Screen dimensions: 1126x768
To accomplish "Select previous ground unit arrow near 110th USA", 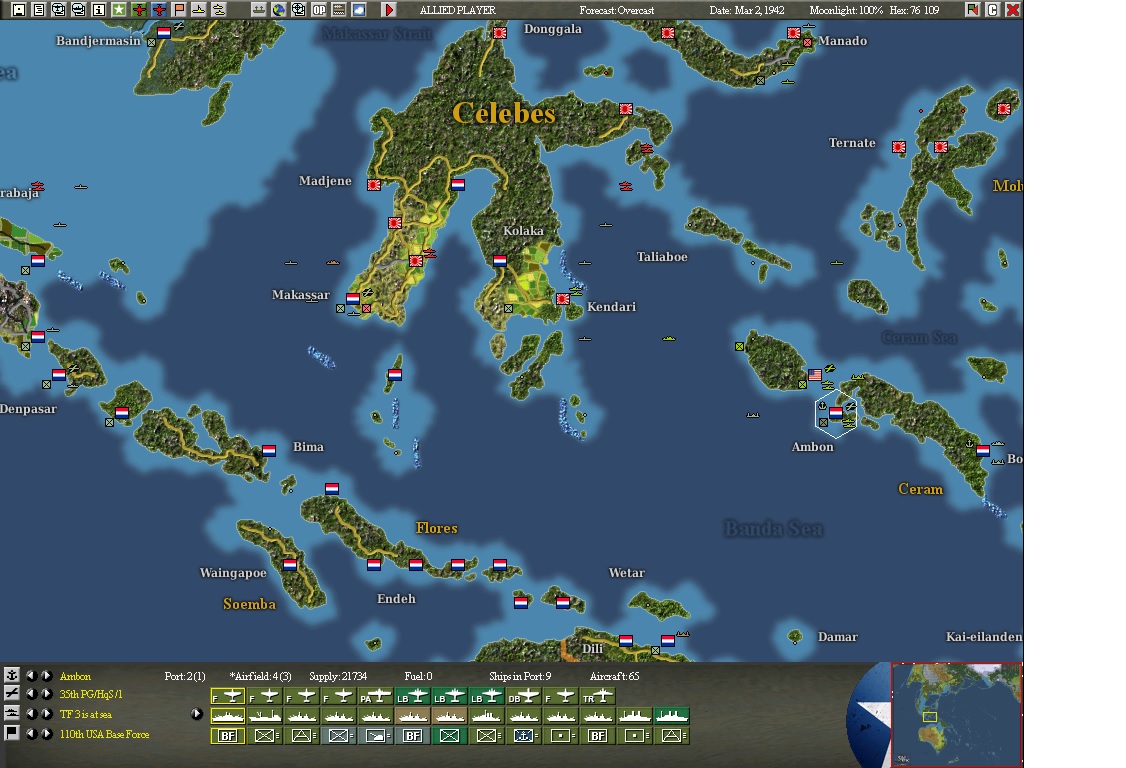I will [31, 734].
